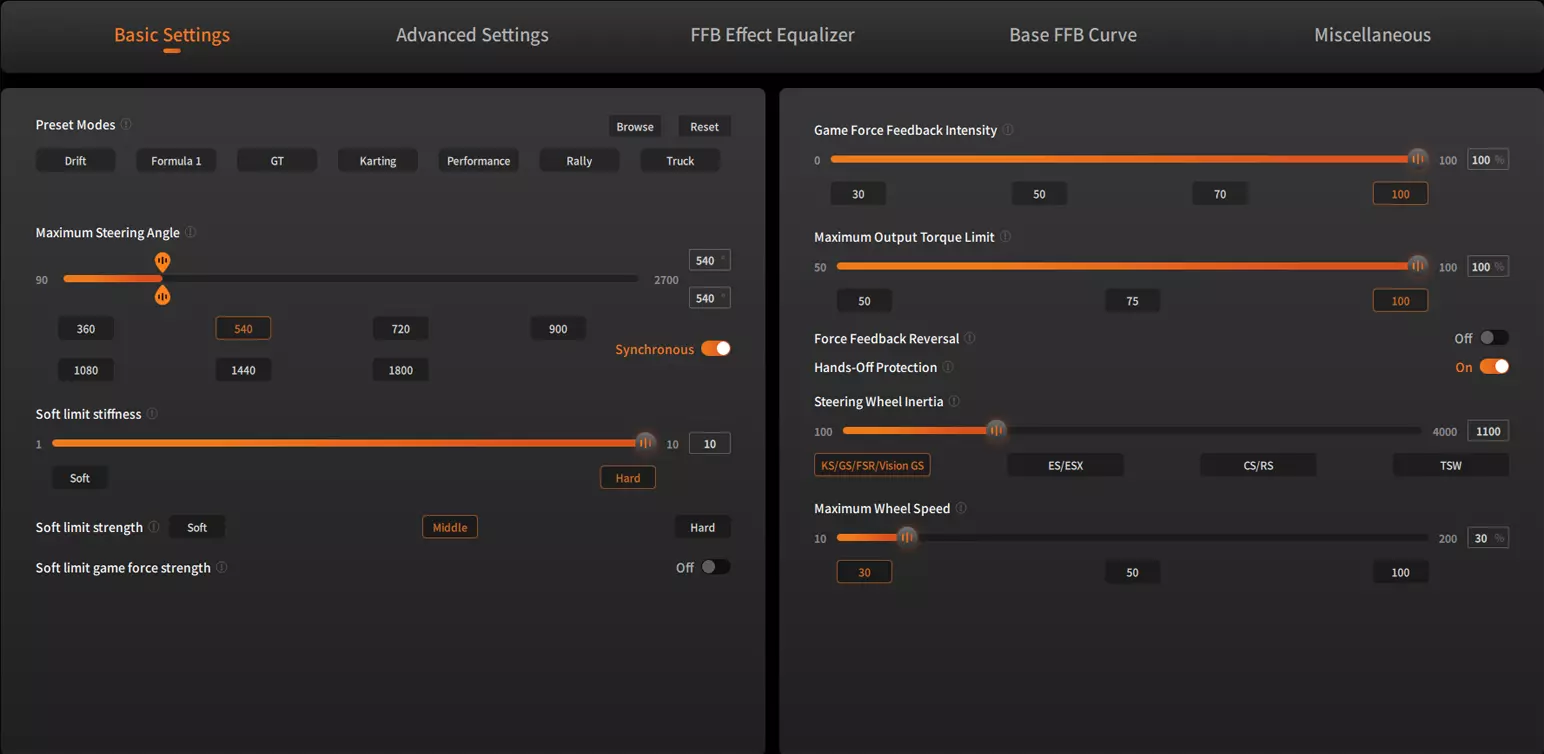Enable Soft limit game force strength

pyautogui.click(x=714, y=567)
